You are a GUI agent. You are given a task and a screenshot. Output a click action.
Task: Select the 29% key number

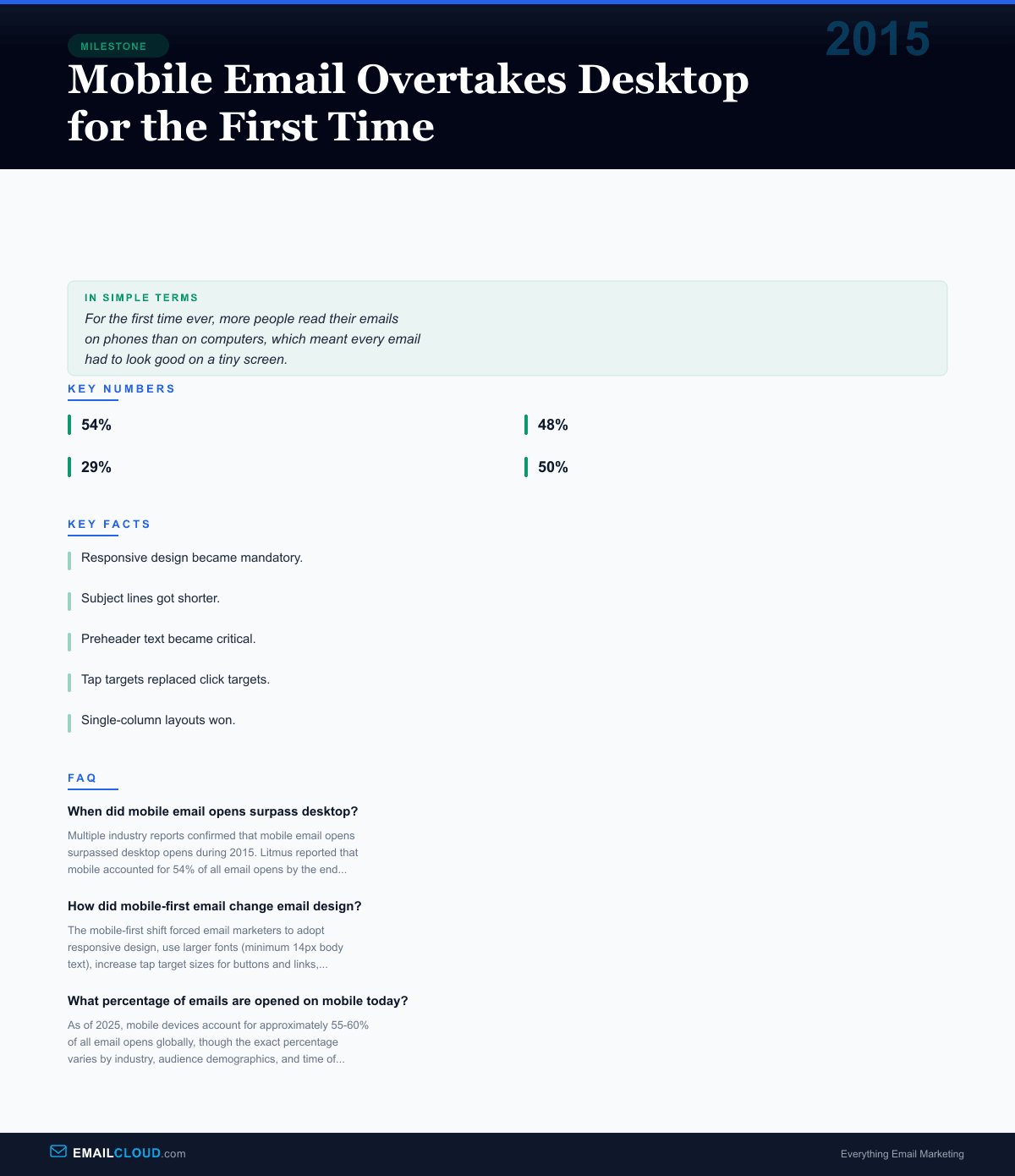pyautogui.click(x=96, y=467)
